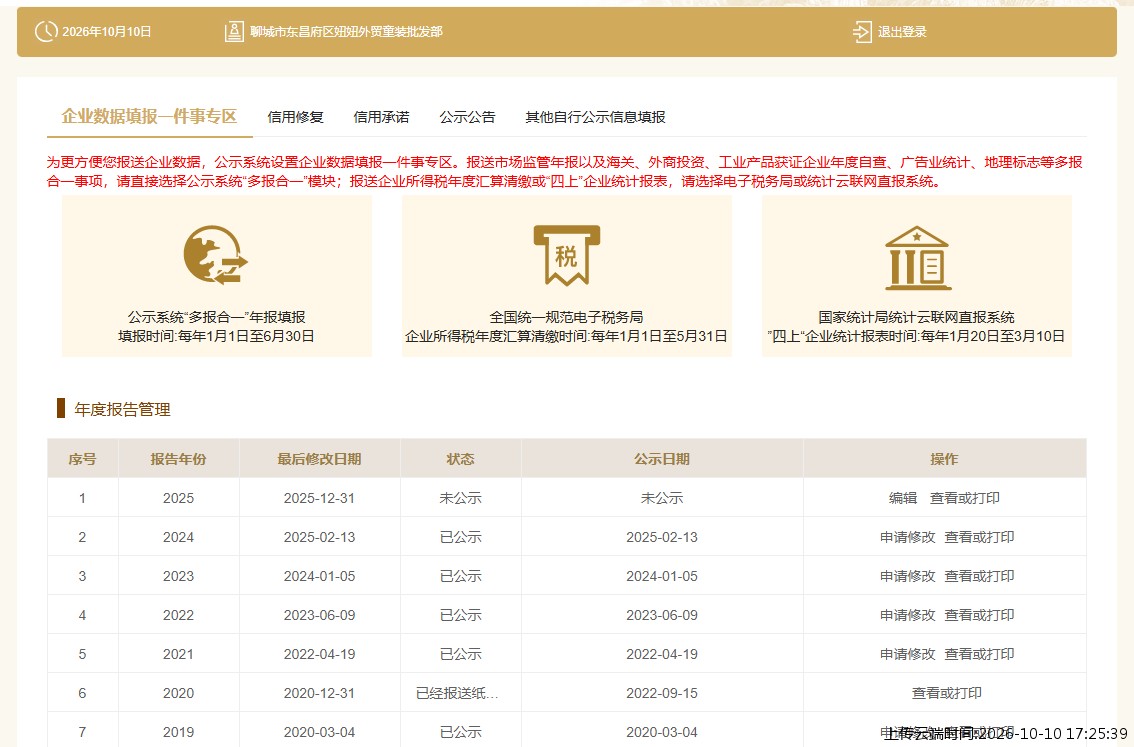The width and height of the screenshot is (1134, 747).
Task: Click 查看或打印 for the 2025 report
Action: pyautogui.click(x=965, y=498)
